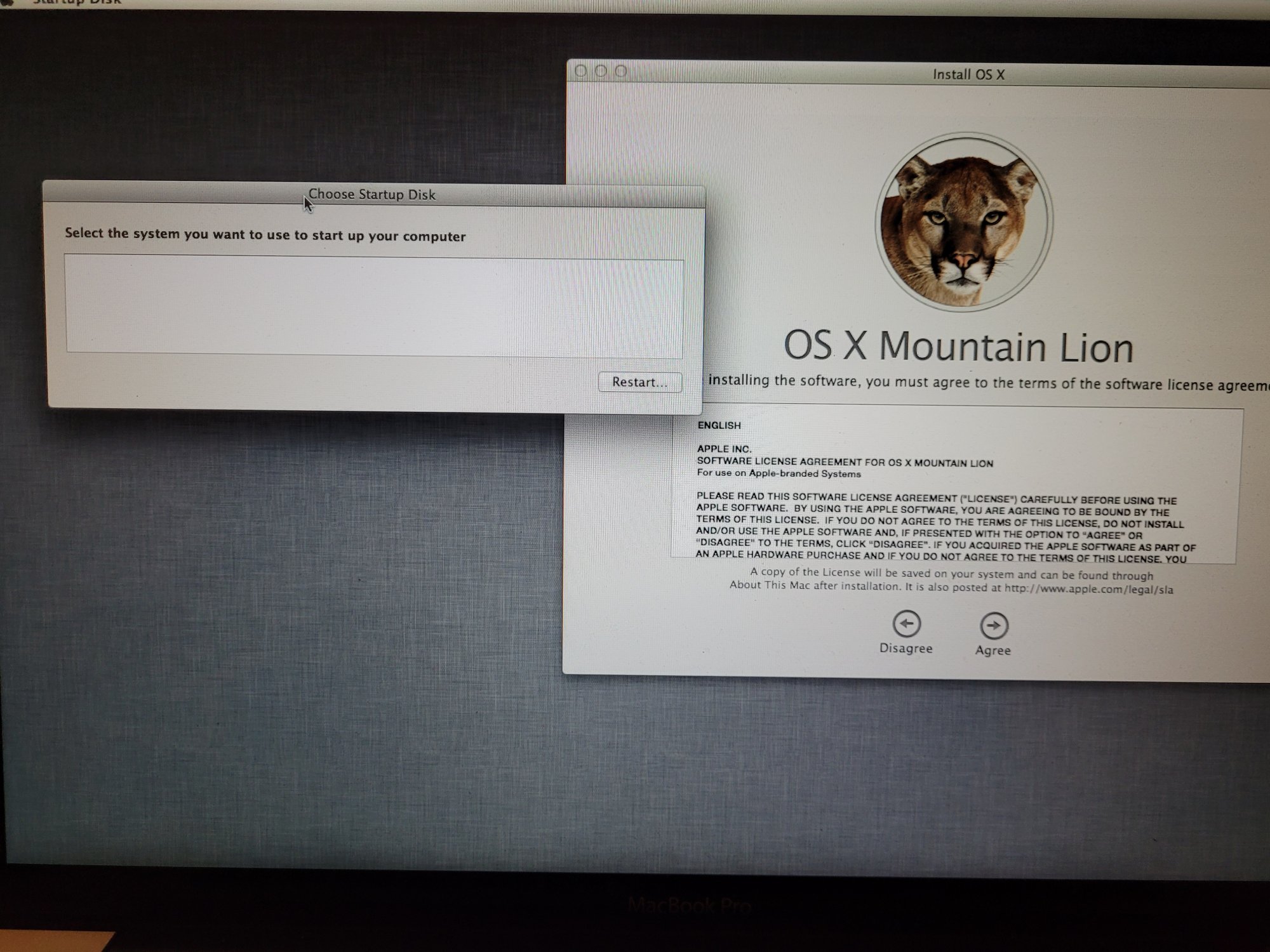
Task: Click the Install OS X close button
Action: click(x=580, y=71)
